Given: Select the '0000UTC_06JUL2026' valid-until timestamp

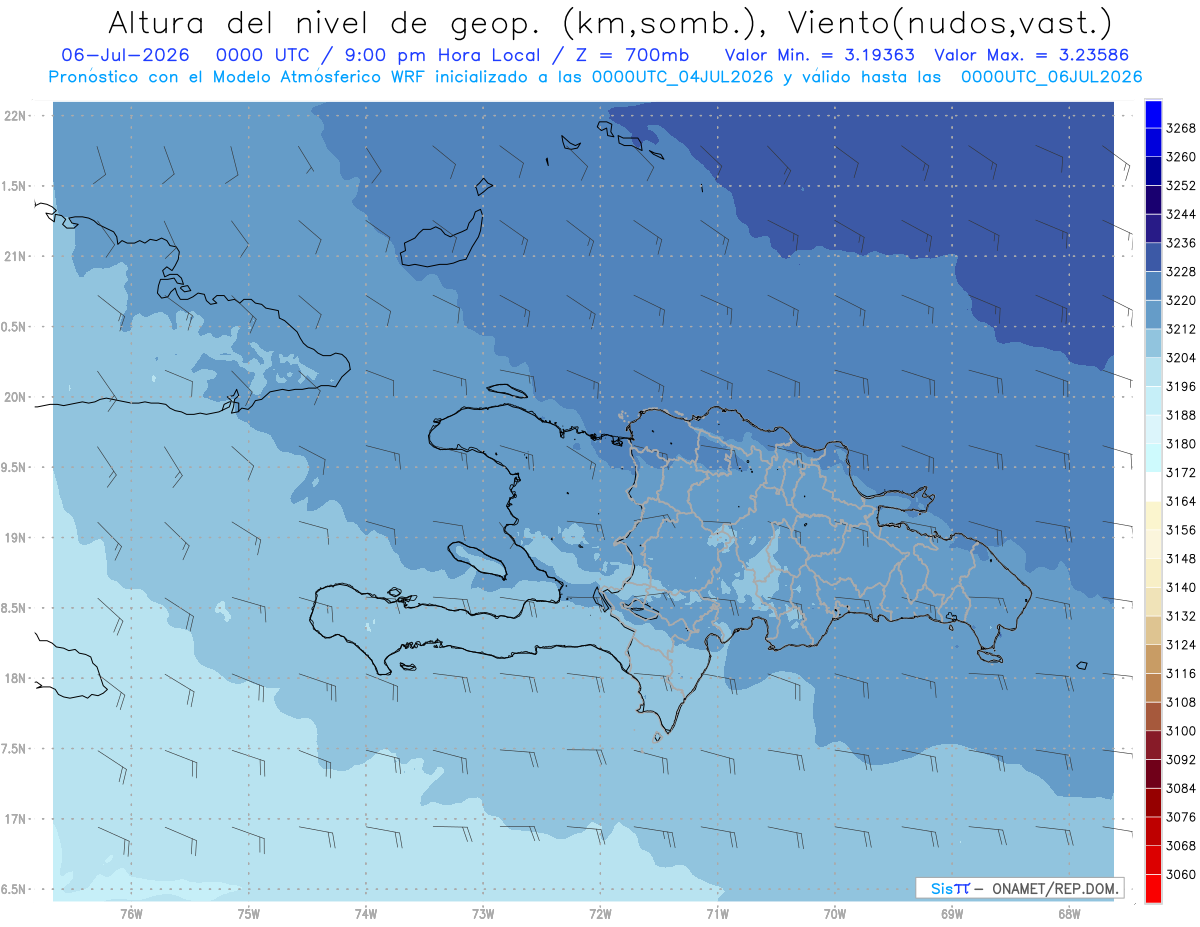Looking at the screenshot, I should 1051,77.
